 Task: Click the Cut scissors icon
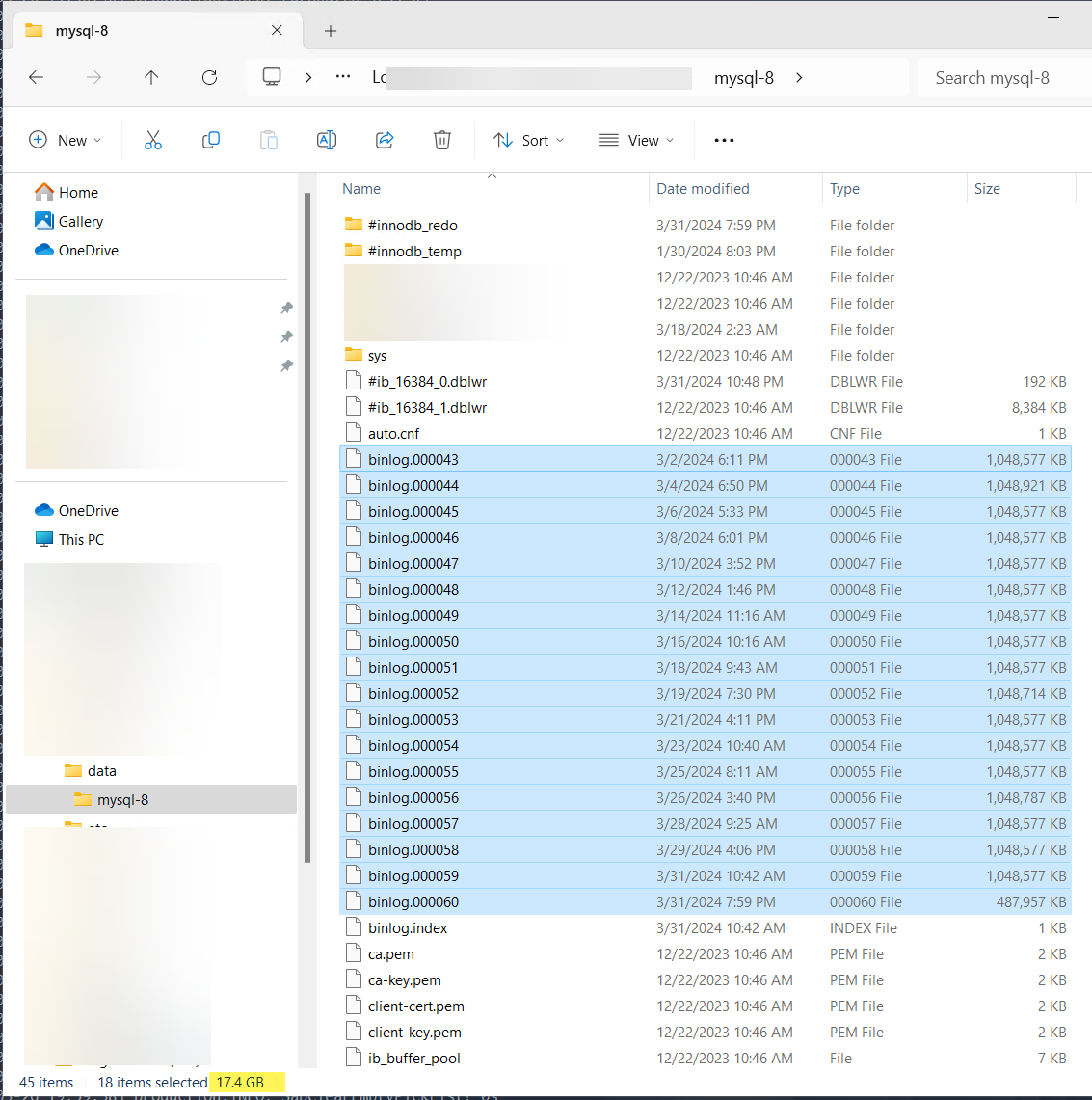pyautogui.click(x=153, y=140)
